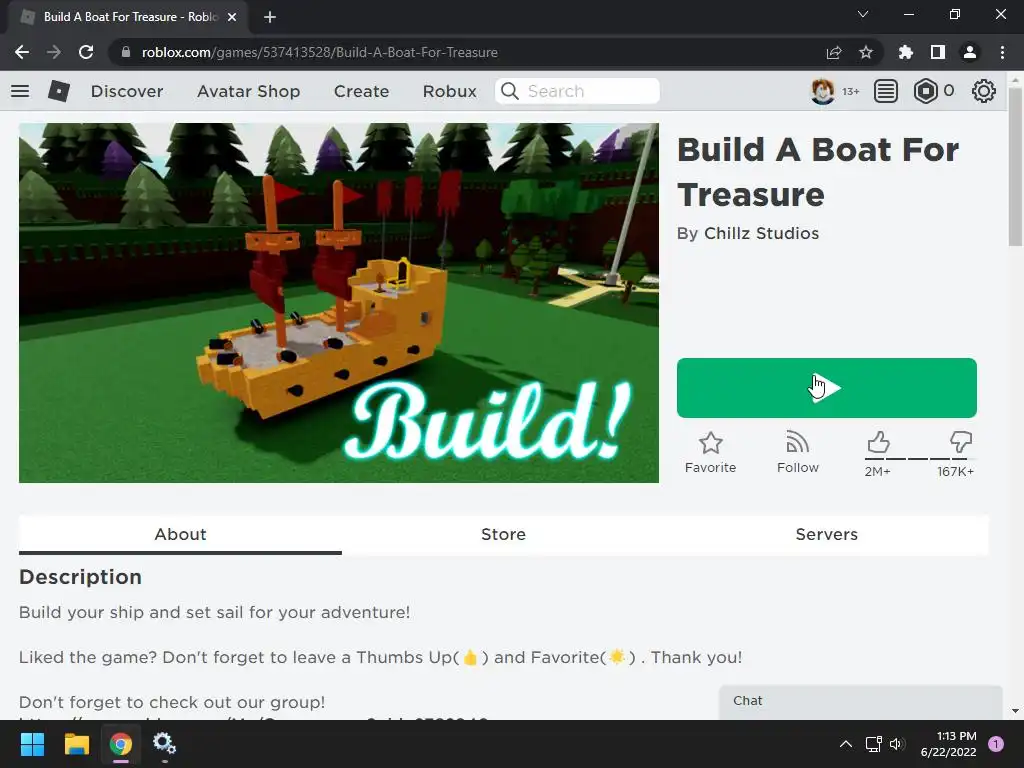Viewport: 1024px width, 768px height.
Task: Open Chrome three-dot menu
Action: tap(1002, 52)
